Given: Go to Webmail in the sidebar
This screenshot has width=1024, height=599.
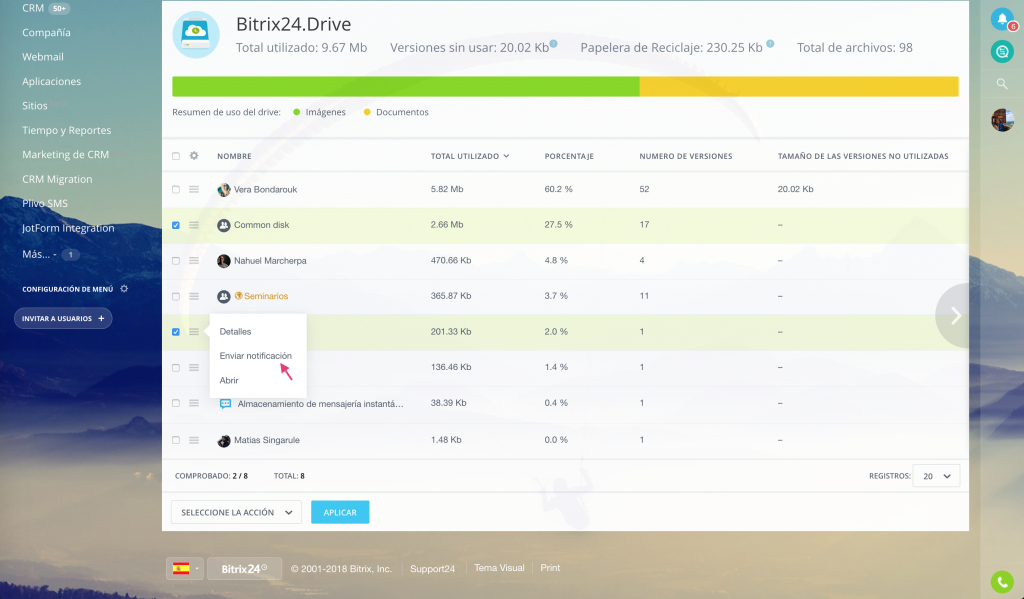Looking at the screenshot, I should [43, 57].
